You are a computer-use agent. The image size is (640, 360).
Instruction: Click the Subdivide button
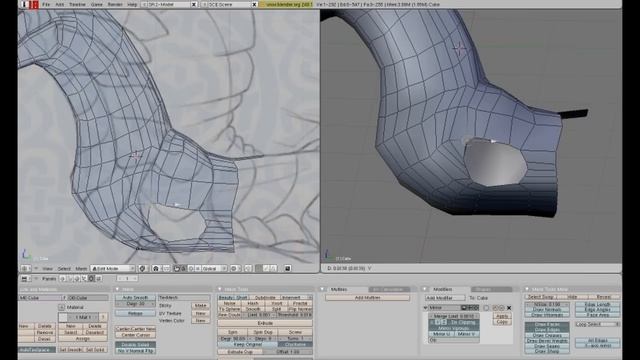265,298
